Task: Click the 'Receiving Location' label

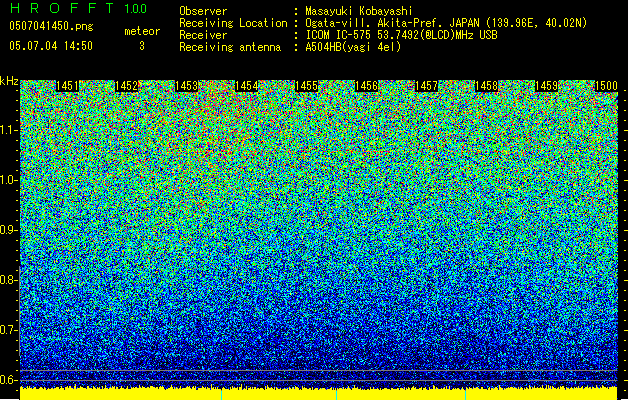Action: click(x=233, y=23)
